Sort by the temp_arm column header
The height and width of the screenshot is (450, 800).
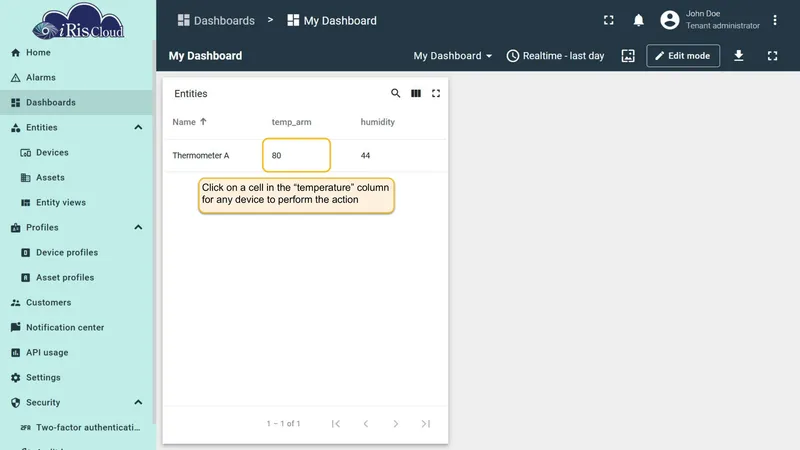pos(291,122)
